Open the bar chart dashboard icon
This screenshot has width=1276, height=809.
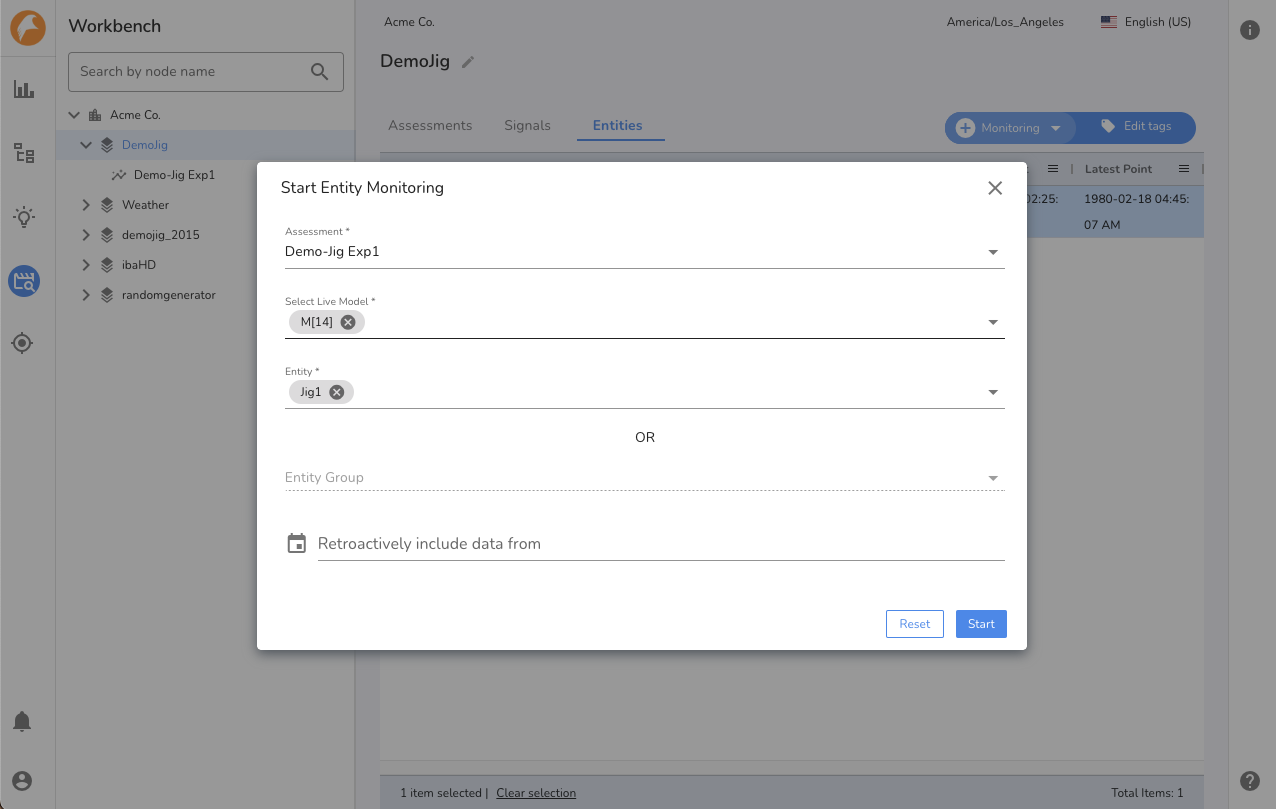(24, 90)
